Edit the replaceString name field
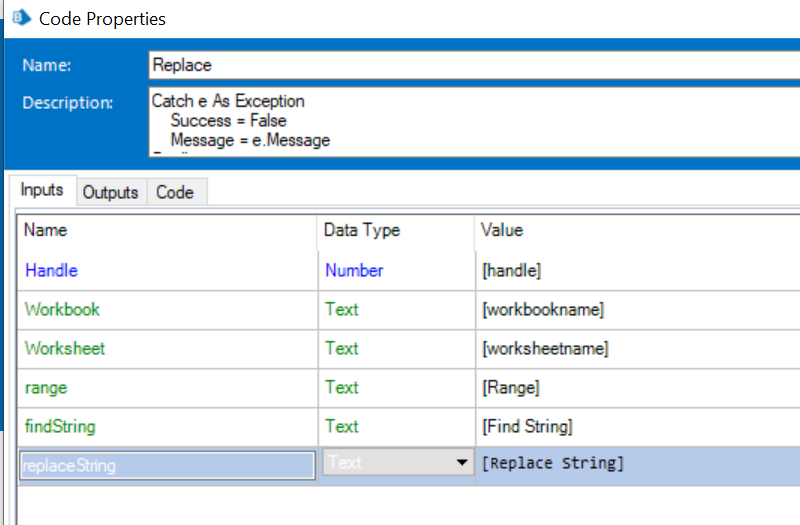This screenshot has width=800, height=525. 166,466
